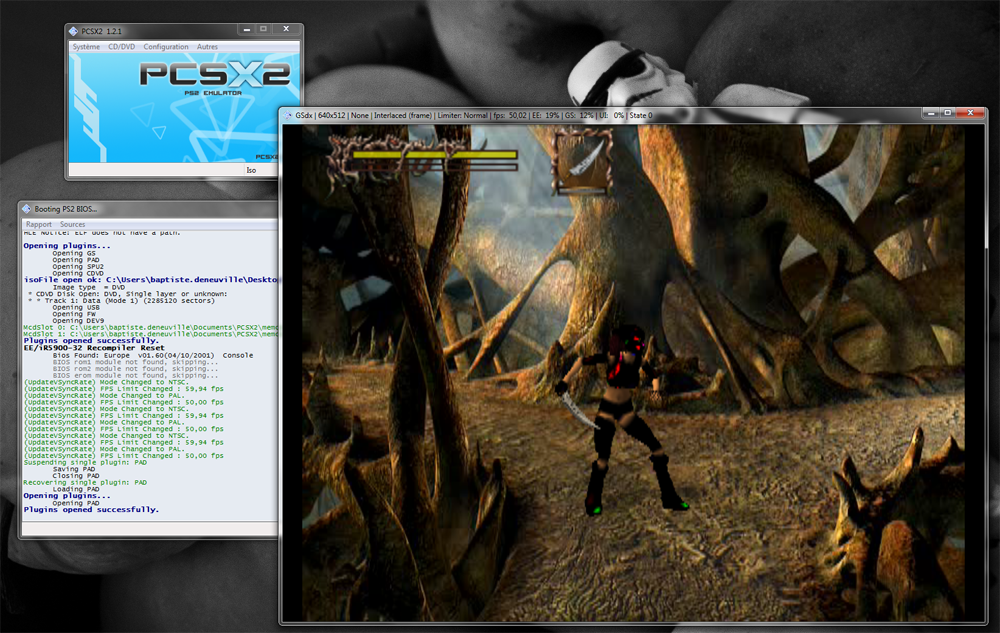Click the "isoFile open ok" log line

pyautogui.click(x=151, y=279)
